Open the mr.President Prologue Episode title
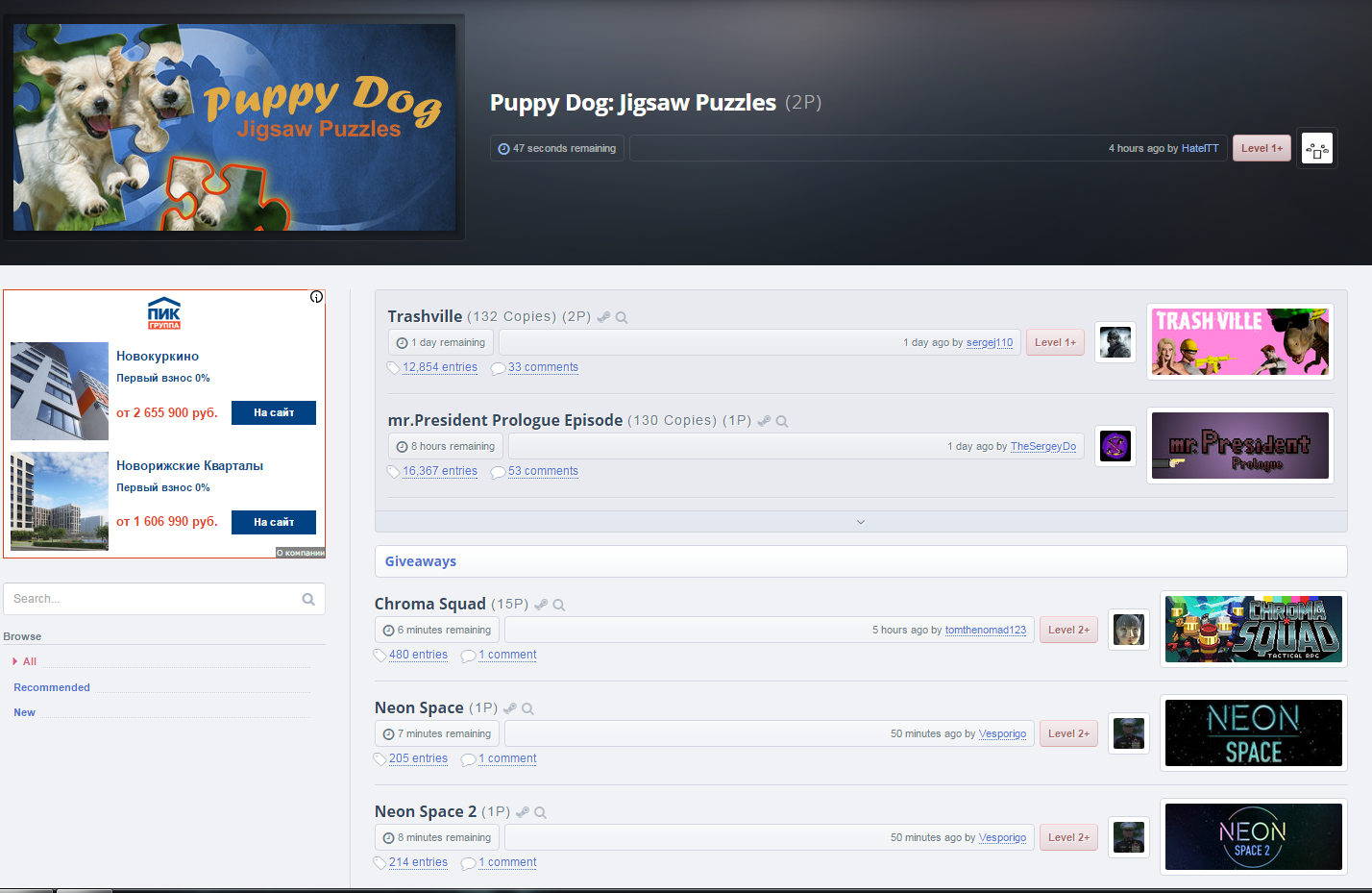Screen dimensions: 1372x893 point(505,420)
